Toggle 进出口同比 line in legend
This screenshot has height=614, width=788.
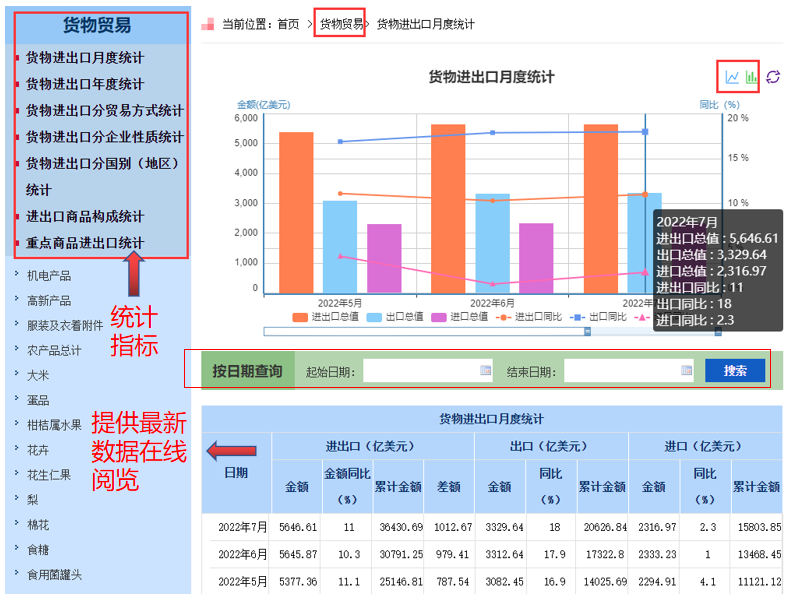[x=530, y=316]
